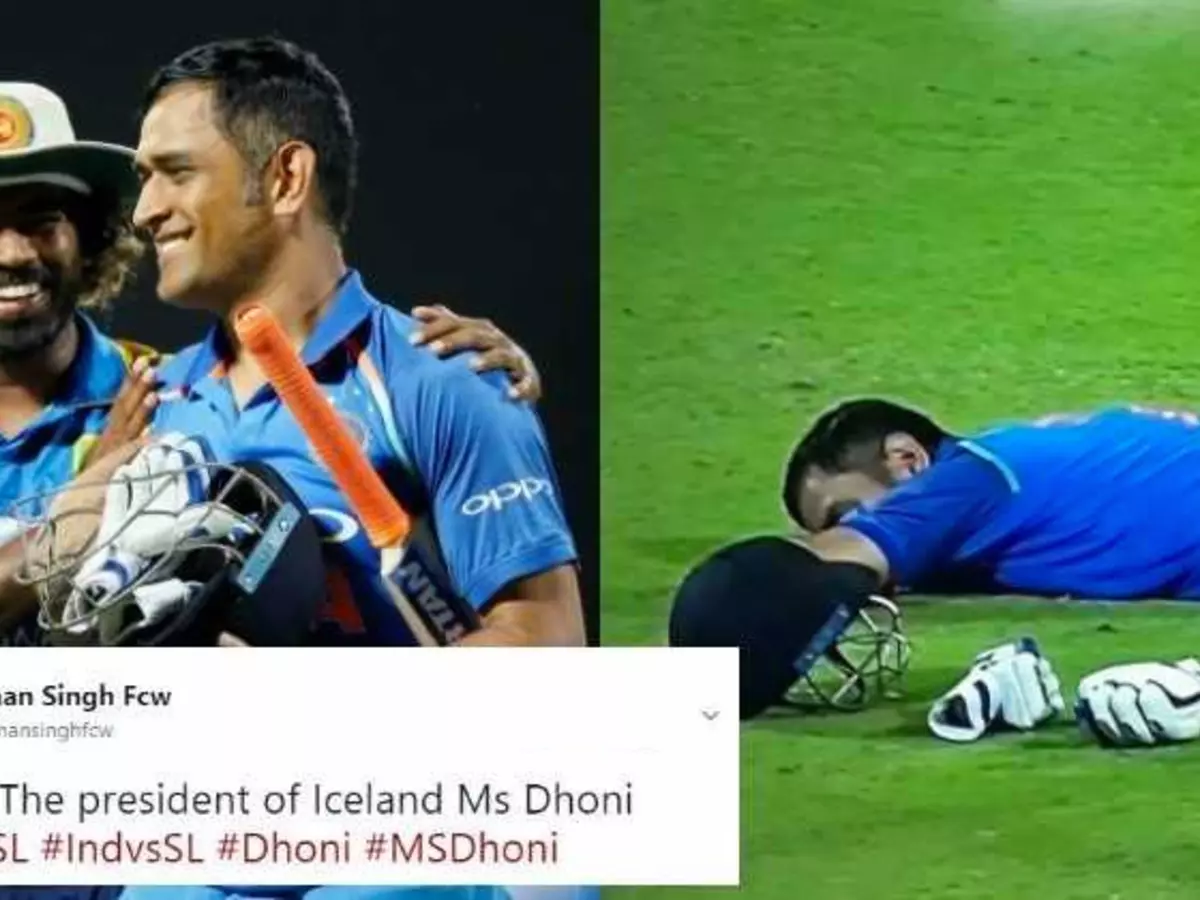
Task: Click the white wide-brimmed hat
Action: [x=62, y=143]
